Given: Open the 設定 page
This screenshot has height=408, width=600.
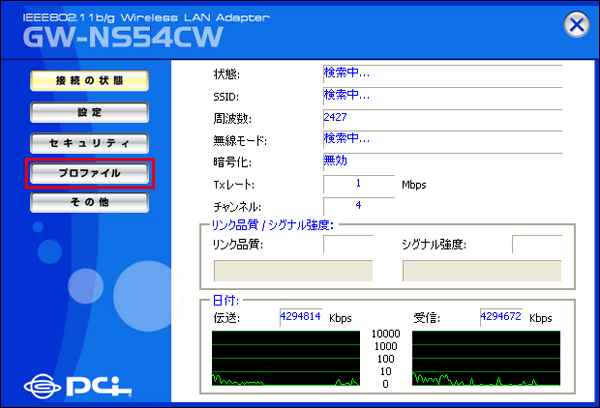Looking at the screenshot, I should coord(89,112).
